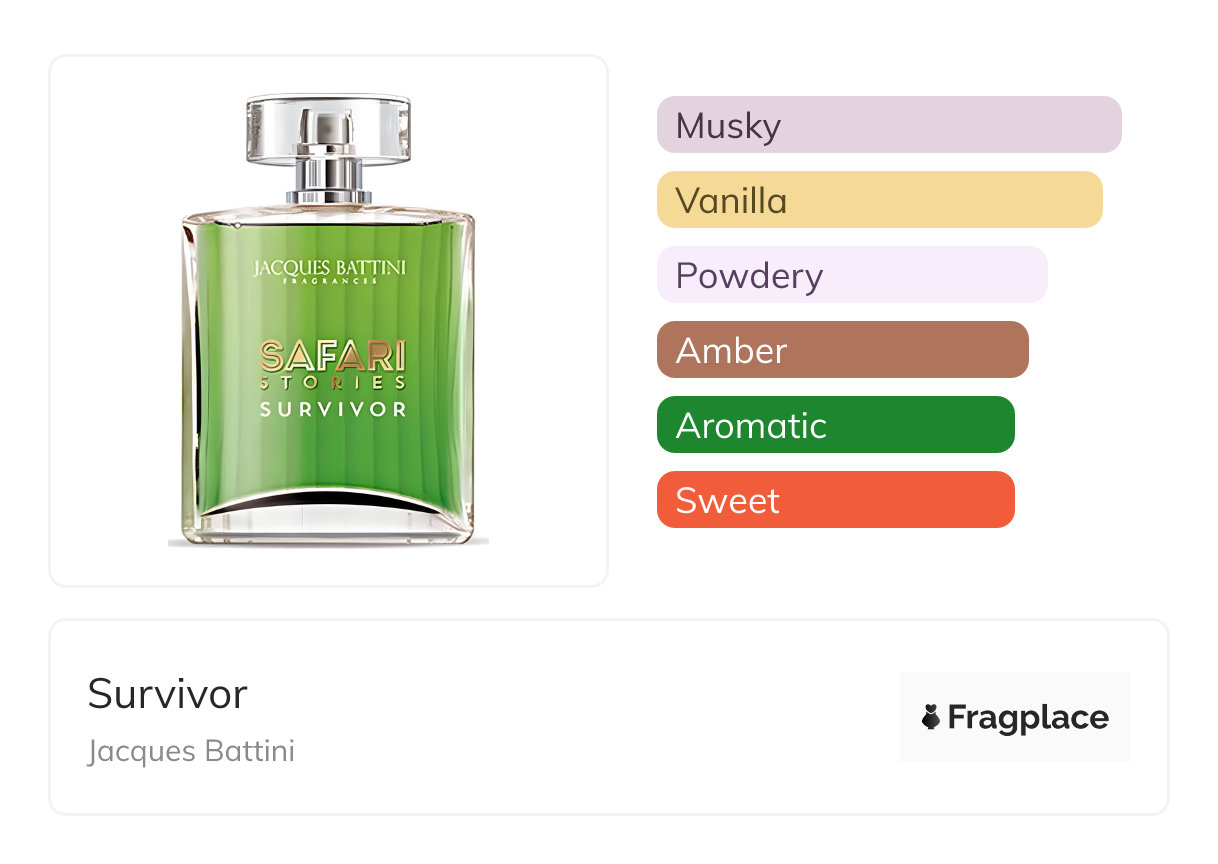
Task: Click the JACQUES BATTINI label on bottle
Action: point(329,268)
